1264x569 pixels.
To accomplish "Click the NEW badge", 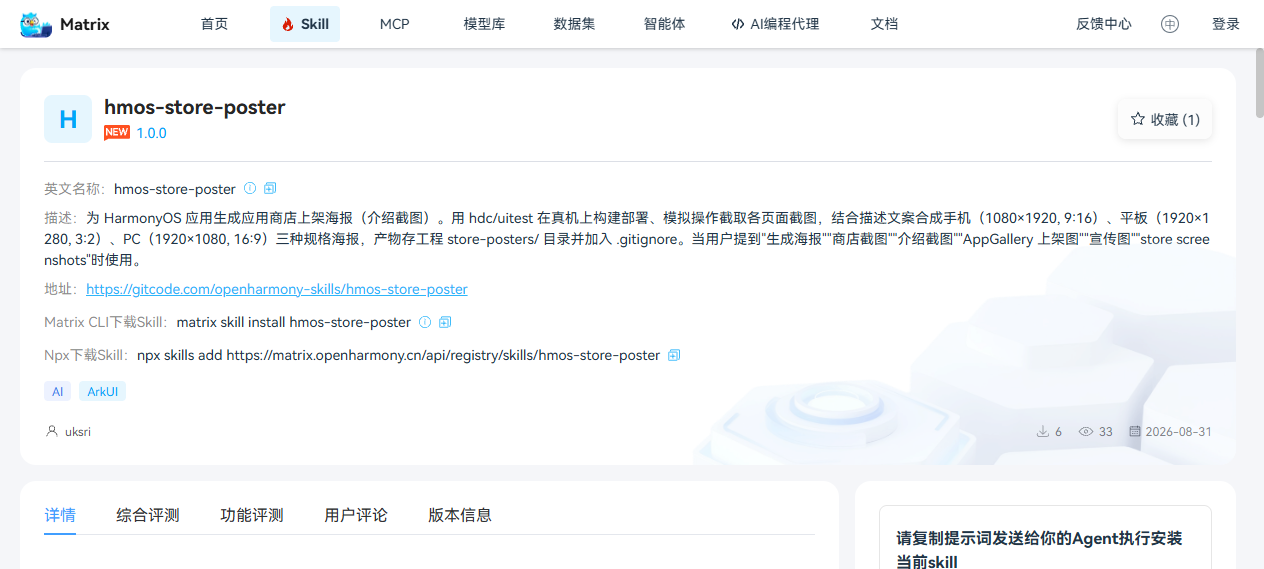I will 117,132.
